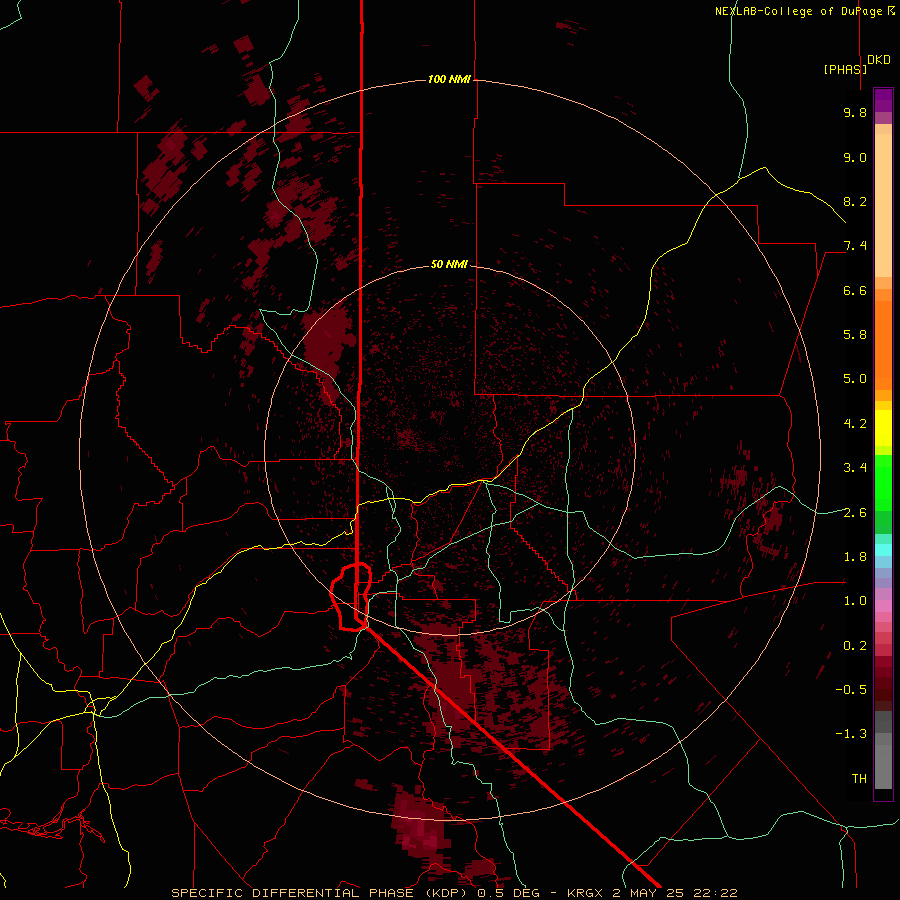The image size is (900, 900).
Task: Click the 5.8 scale value
Action: [x=855, y=335]
